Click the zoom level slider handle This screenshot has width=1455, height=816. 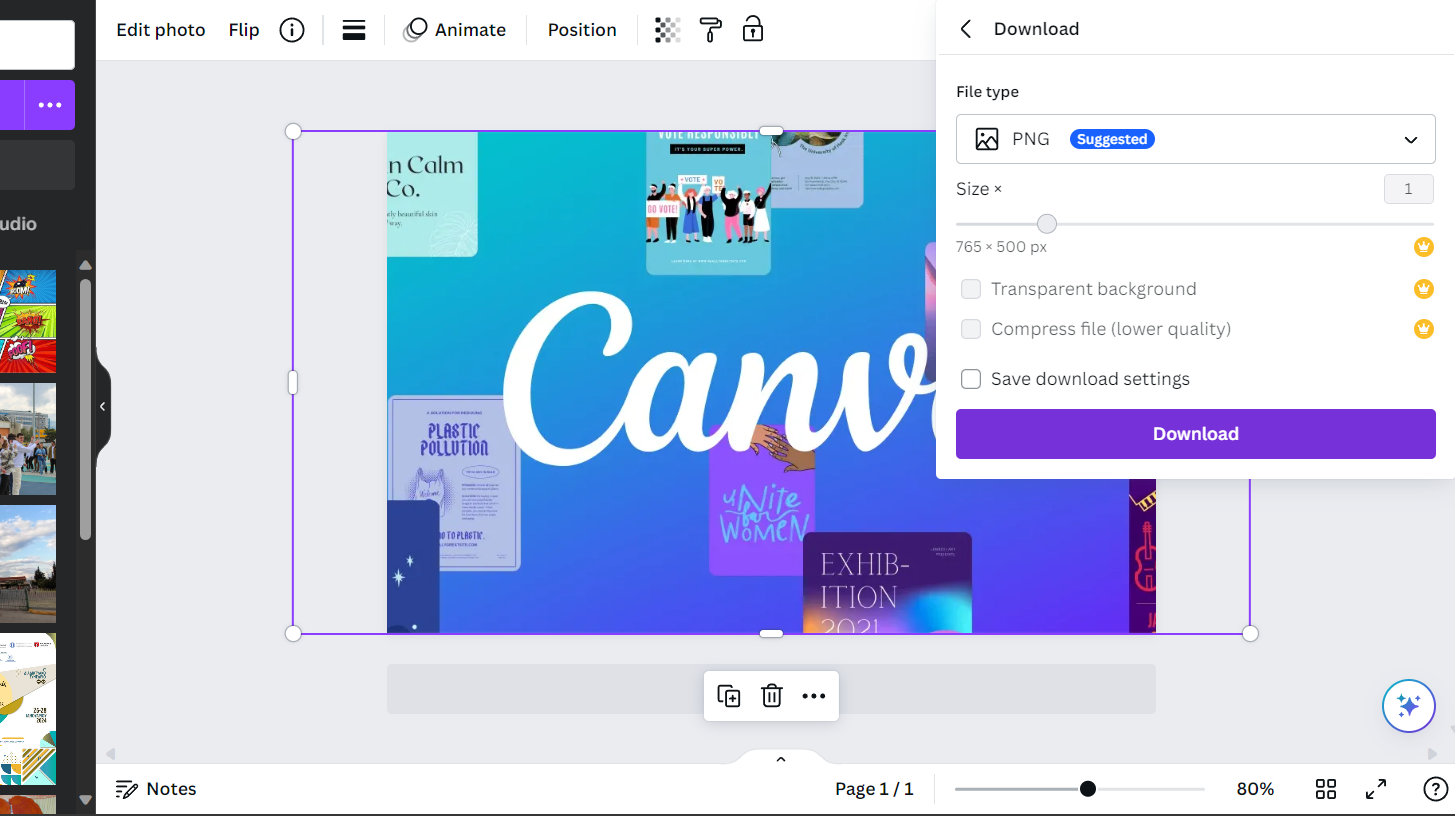click(x=1088, y=789)
